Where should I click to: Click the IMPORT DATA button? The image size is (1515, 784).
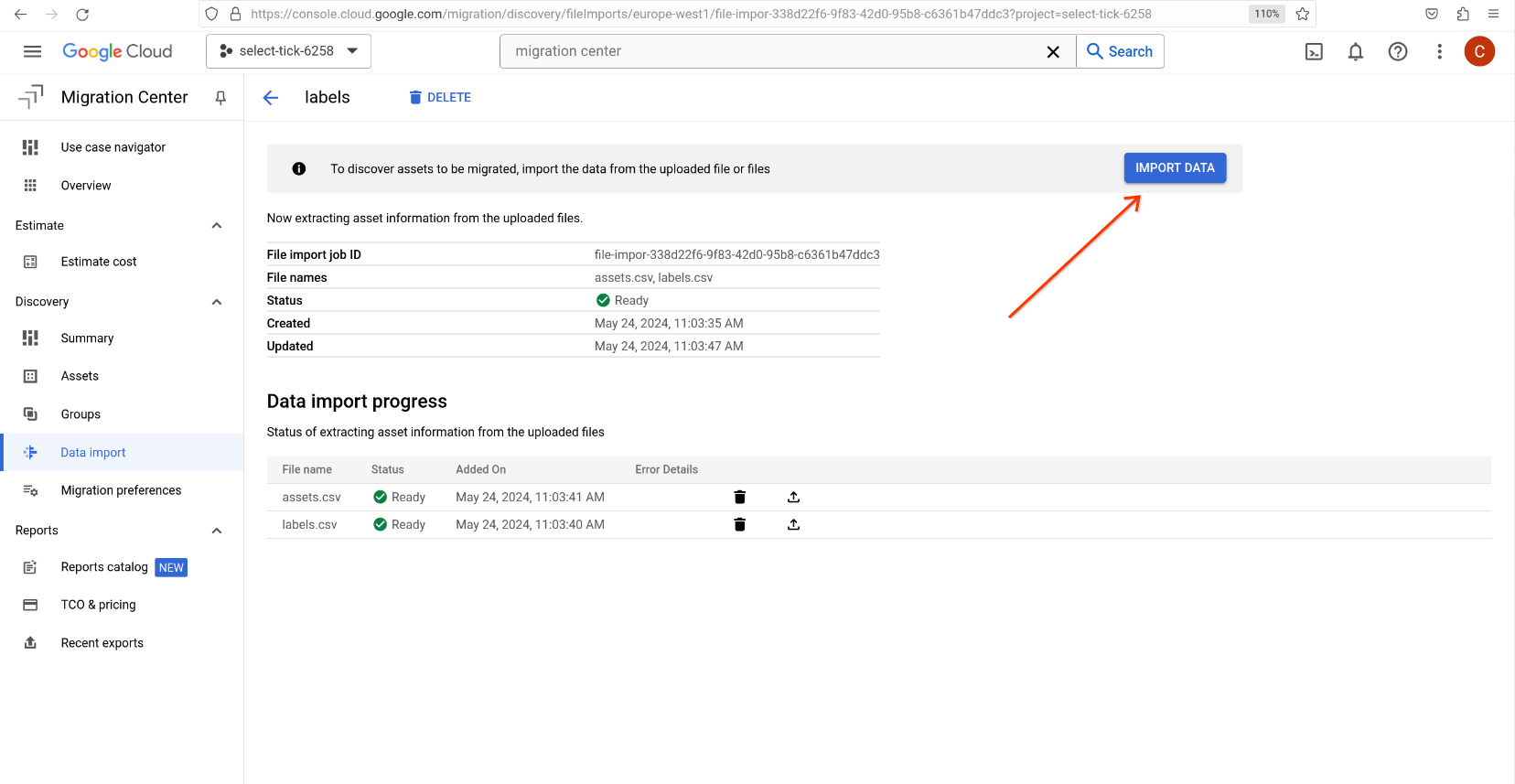(x=1175, y=167)
